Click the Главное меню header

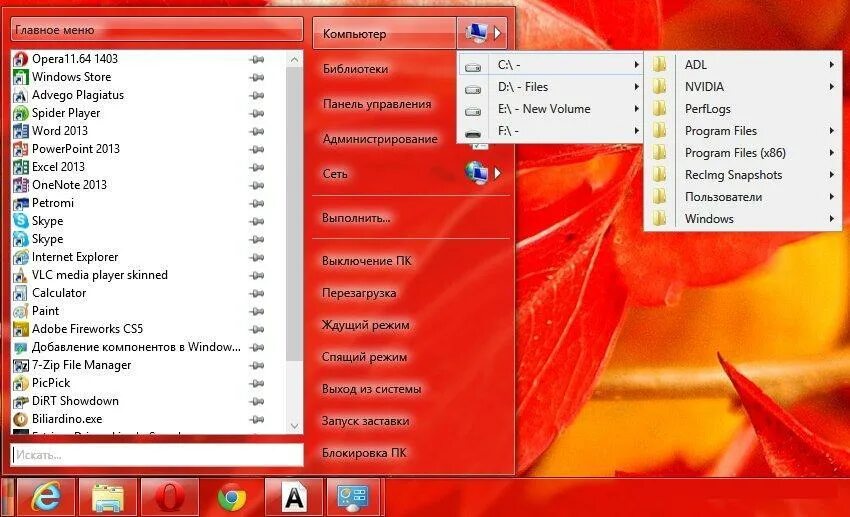pos(157,30)
